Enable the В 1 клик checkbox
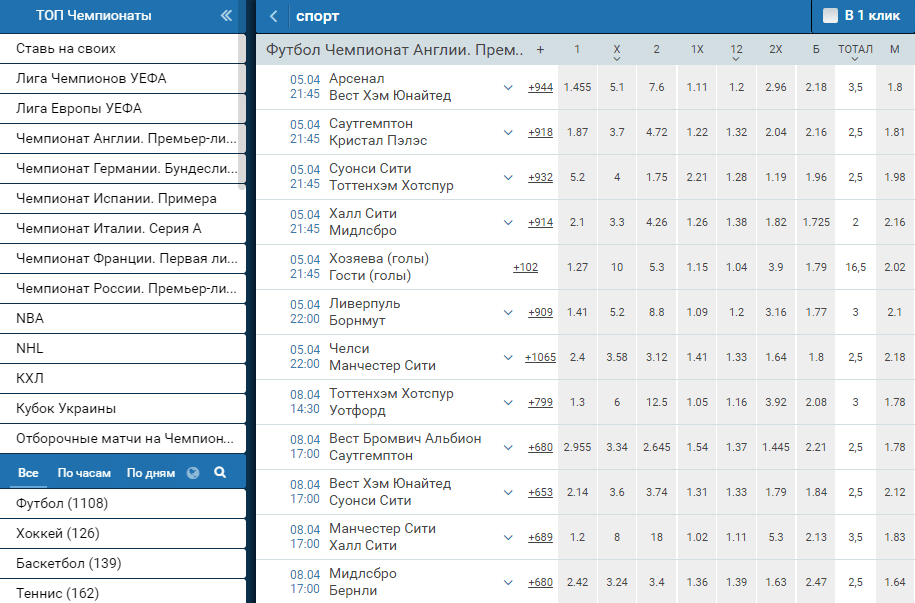The image size is (915, 603). 830,16
